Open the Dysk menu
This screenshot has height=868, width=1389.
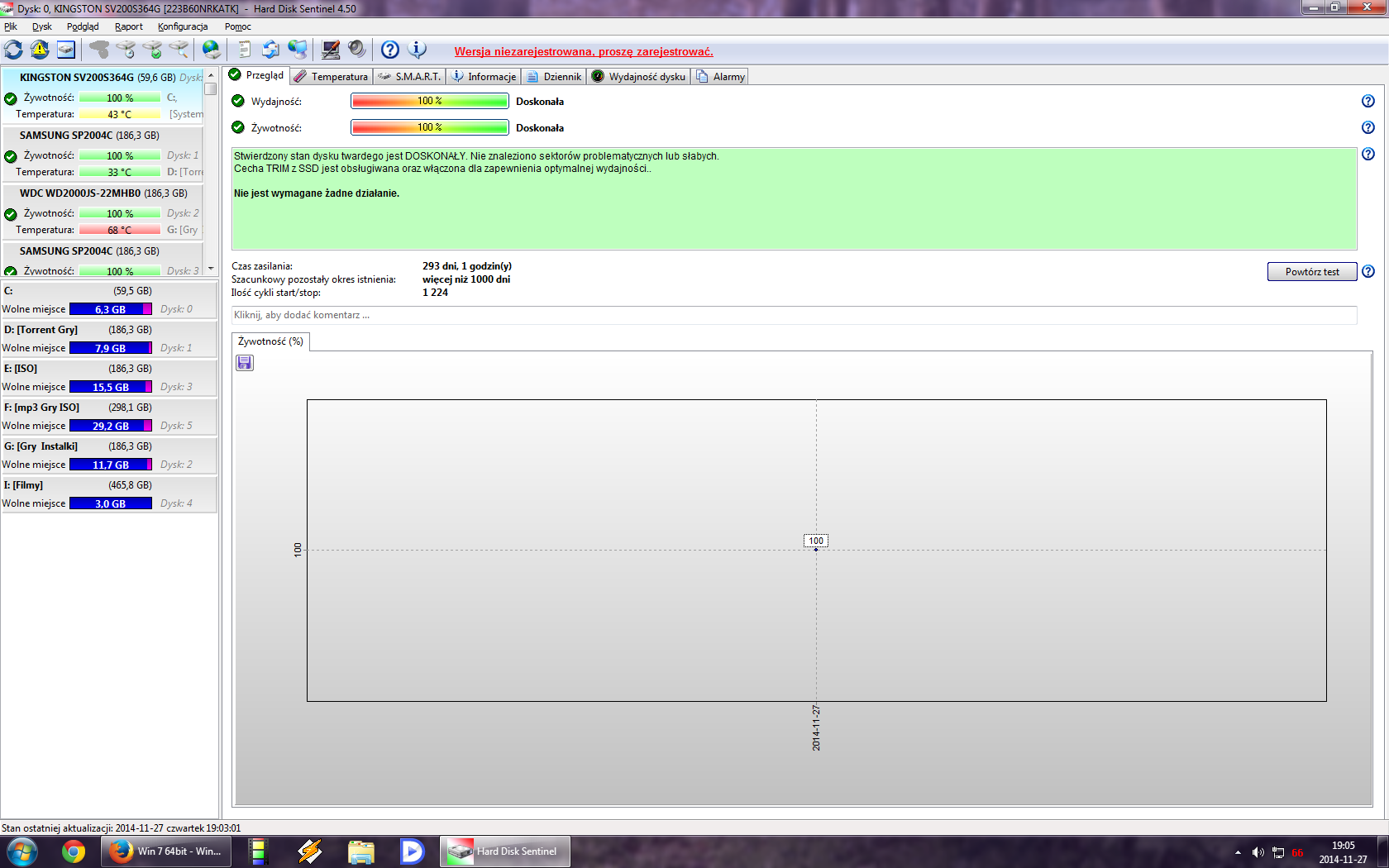tap(42, 26)
